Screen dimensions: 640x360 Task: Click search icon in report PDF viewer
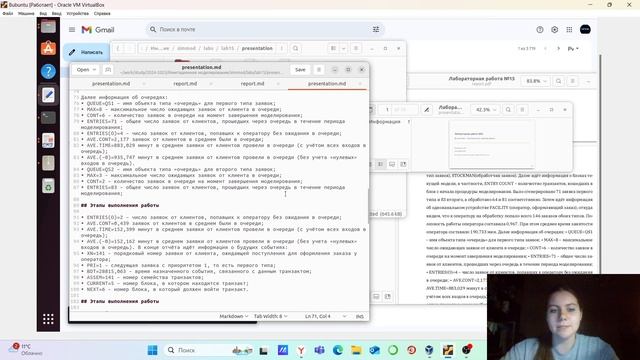(558, 81)
